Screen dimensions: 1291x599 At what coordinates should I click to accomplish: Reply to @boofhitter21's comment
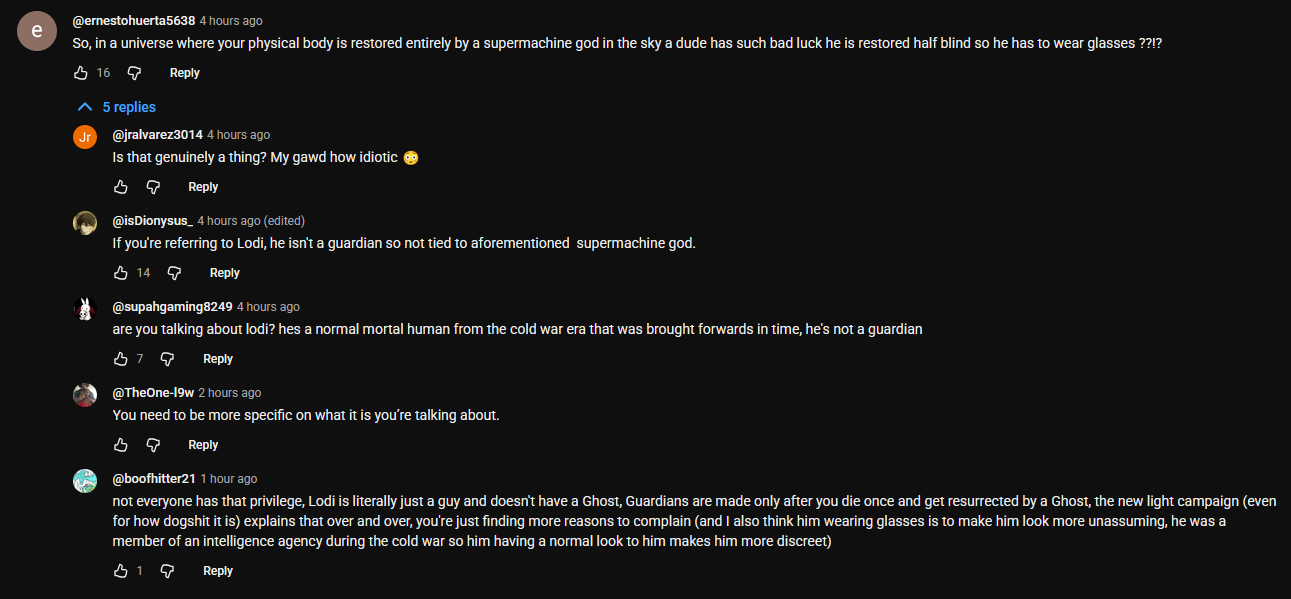[x=218, y=571]
